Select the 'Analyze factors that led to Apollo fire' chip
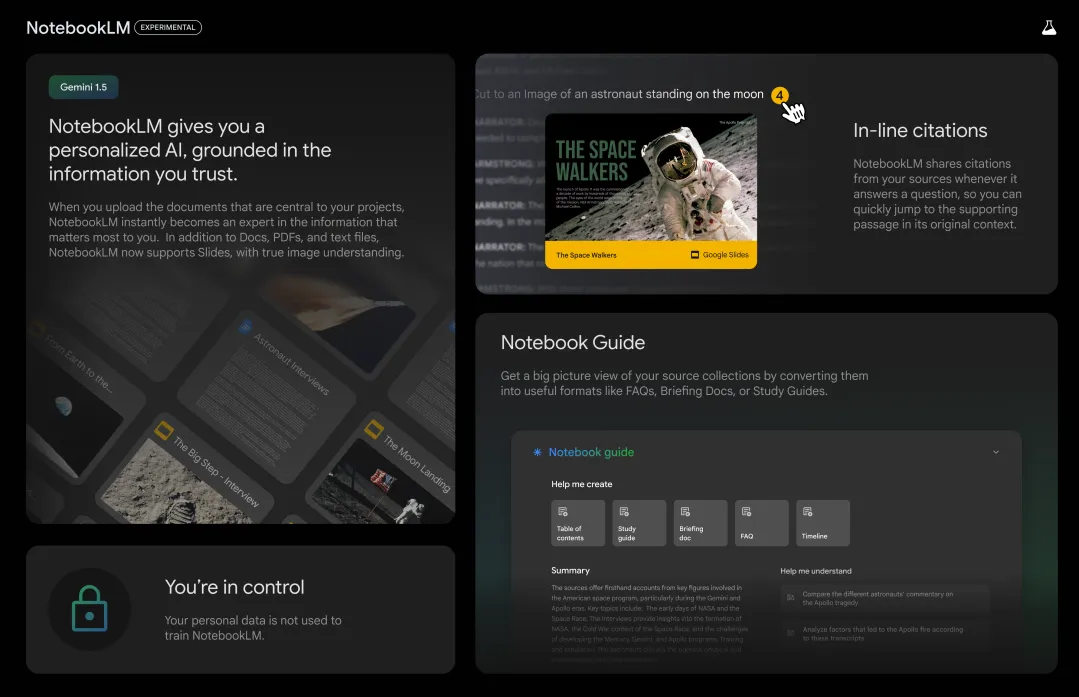This screenshot has height=697, width=1079. [884, 632]
